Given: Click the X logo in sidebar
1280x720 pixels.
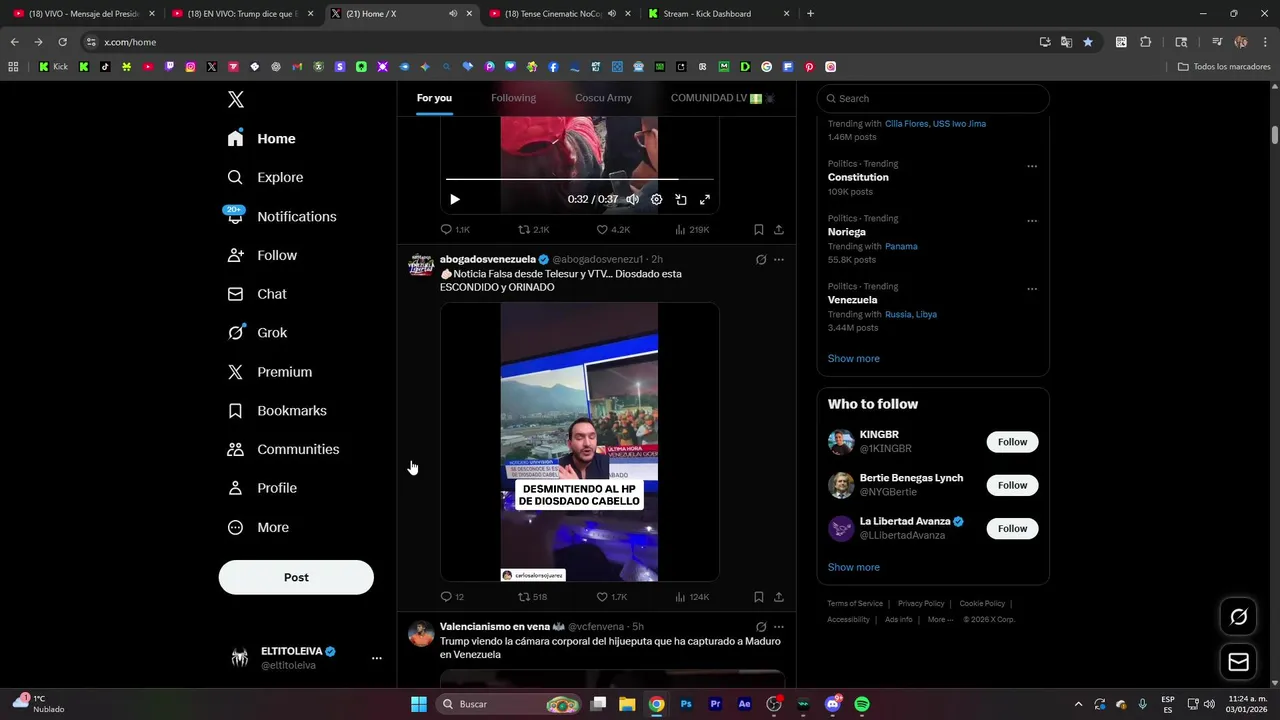Looking at the screenshot, I should tap(235, 99).
